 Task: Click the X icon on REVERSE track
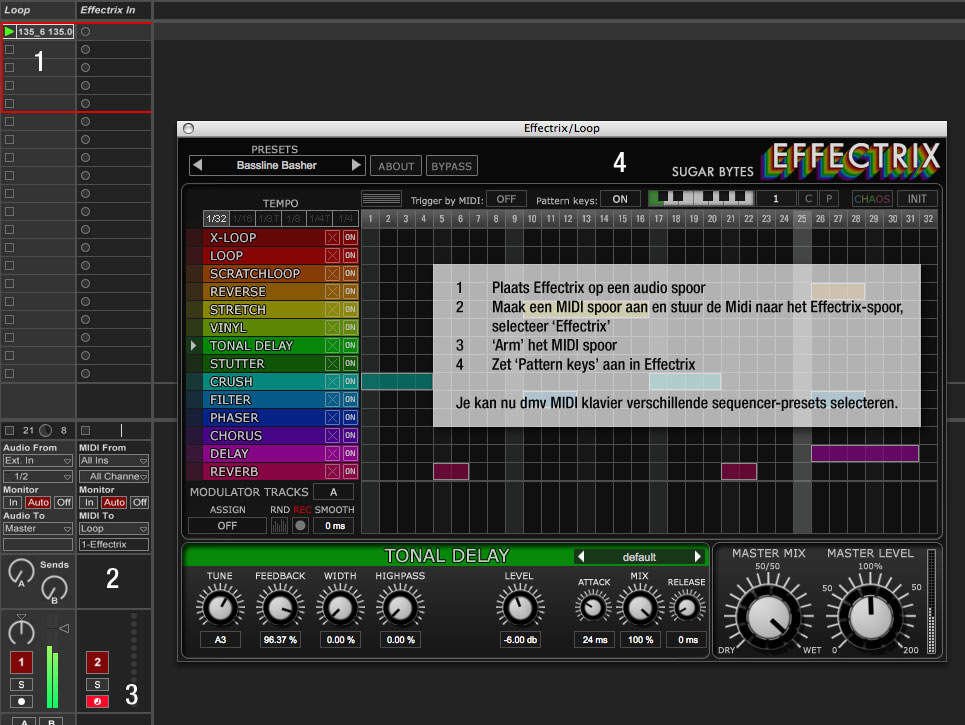tap(332, 291)
